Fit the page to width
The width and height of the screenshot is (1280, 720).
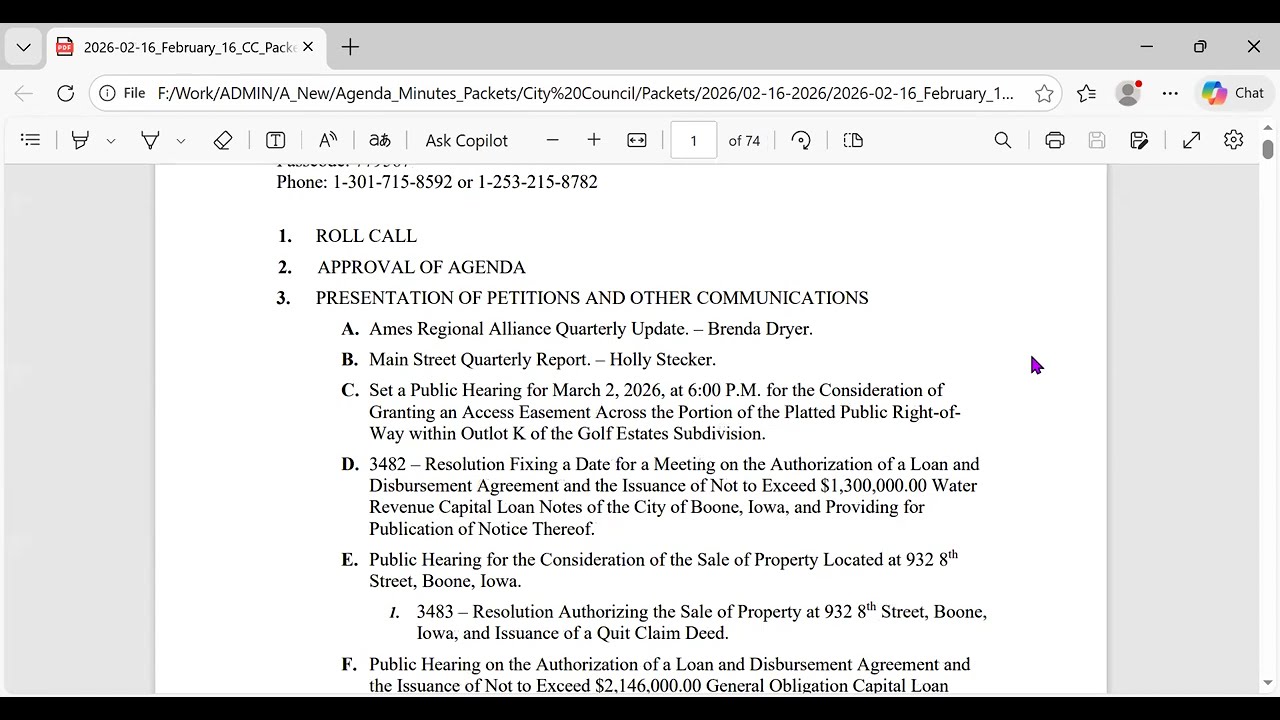[x=637, y=140]
